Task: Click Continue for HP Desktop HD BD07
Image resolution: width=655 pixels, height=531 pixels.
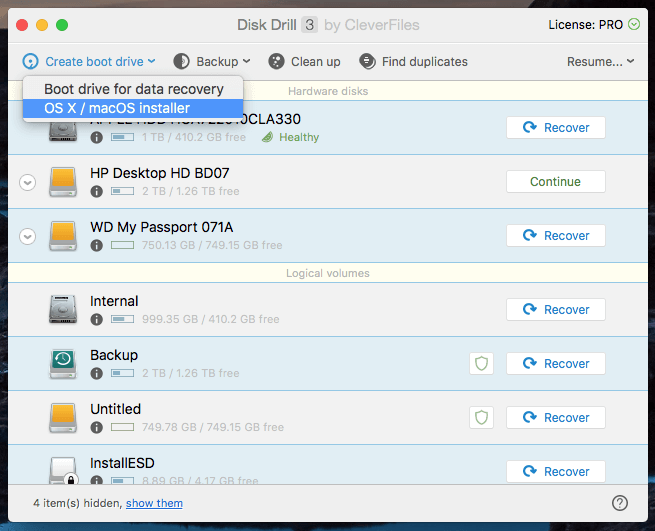Action: coord(556,181)
